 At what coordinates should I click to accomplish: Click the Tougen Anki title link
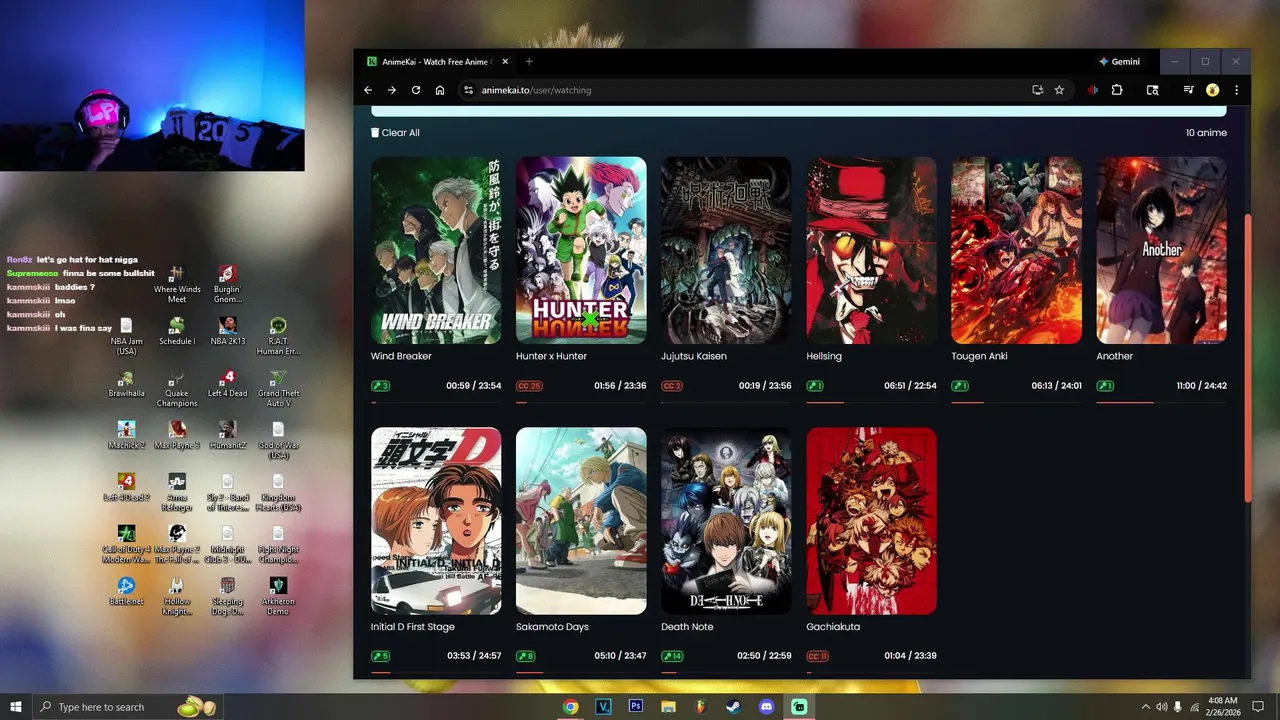(x=979, y=356)
